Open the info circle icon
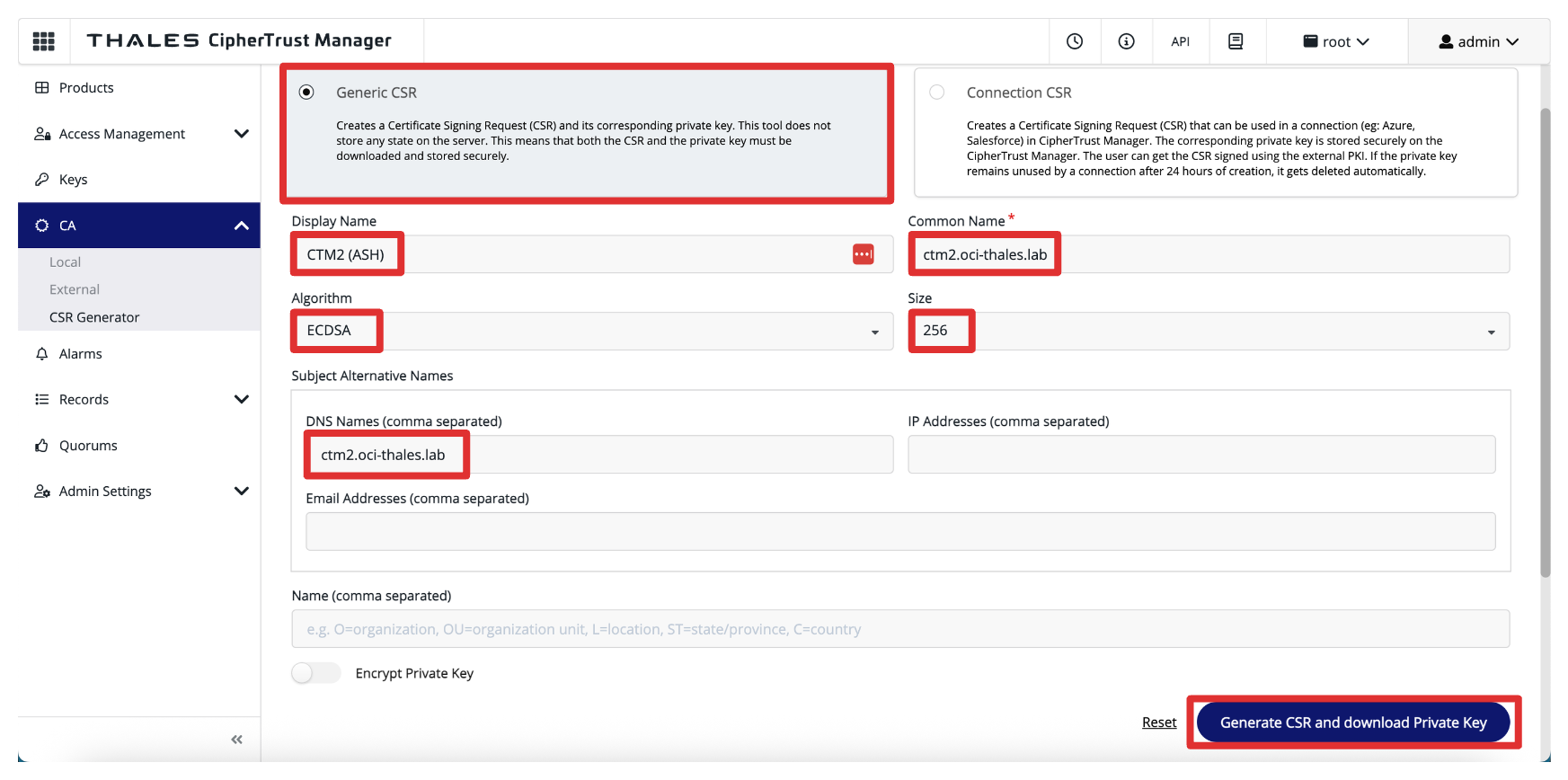The width and height of the screenshot is (1568, 780). click(1126, 41)
